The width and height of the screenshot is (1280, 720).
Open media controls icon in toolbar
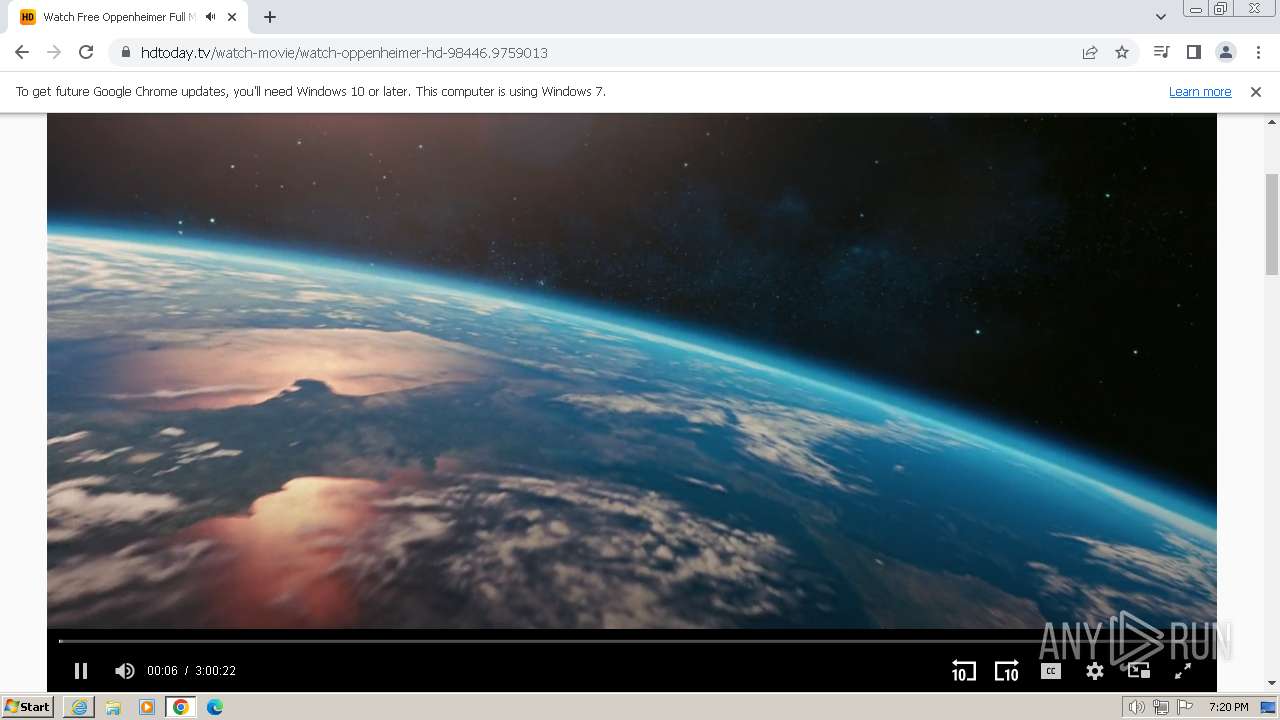[x=1161, y=52]
